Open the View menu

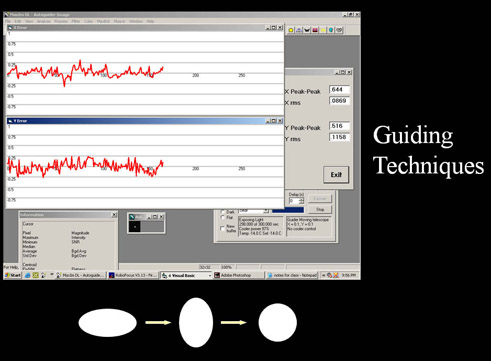29,21
